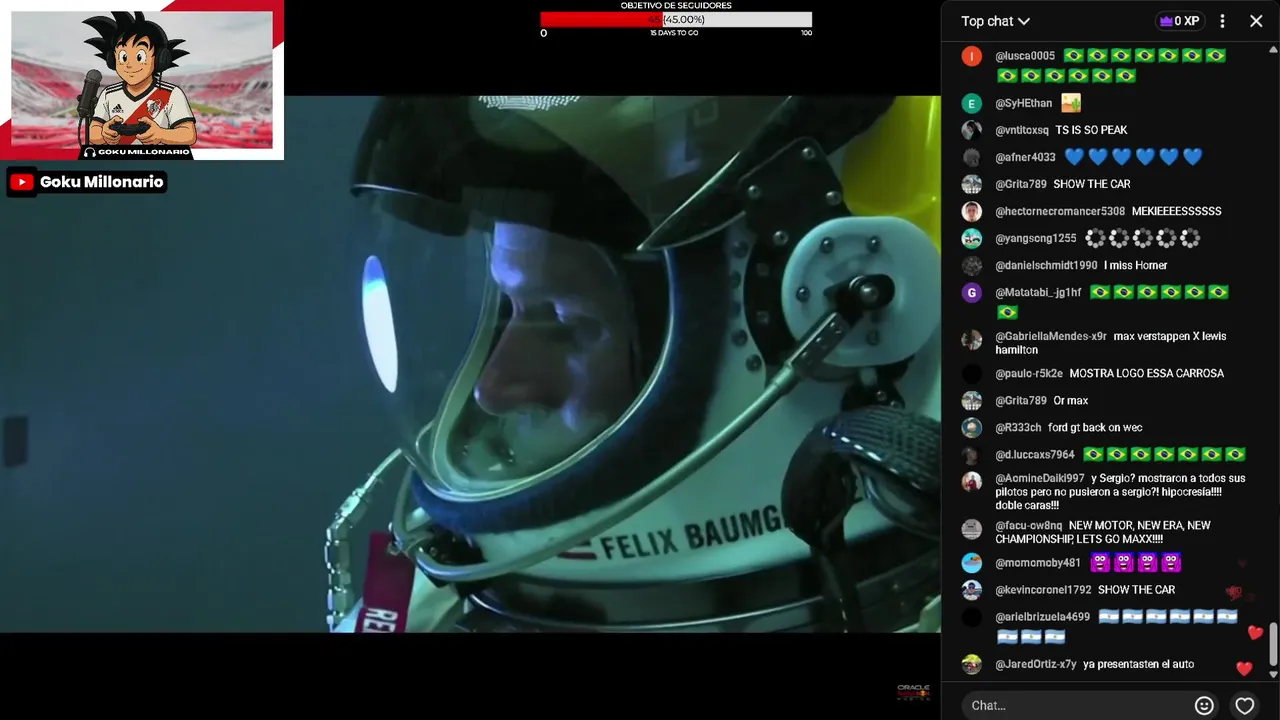Screen dimensions: 1280x720
Task: Open the avatar beside Or max message
Action: click(972, 400)
